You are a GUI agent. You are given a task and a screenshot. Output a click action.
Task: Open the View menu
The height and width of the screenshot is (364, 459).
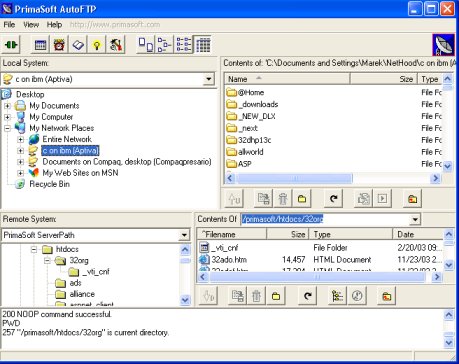(x=31, y=25)
